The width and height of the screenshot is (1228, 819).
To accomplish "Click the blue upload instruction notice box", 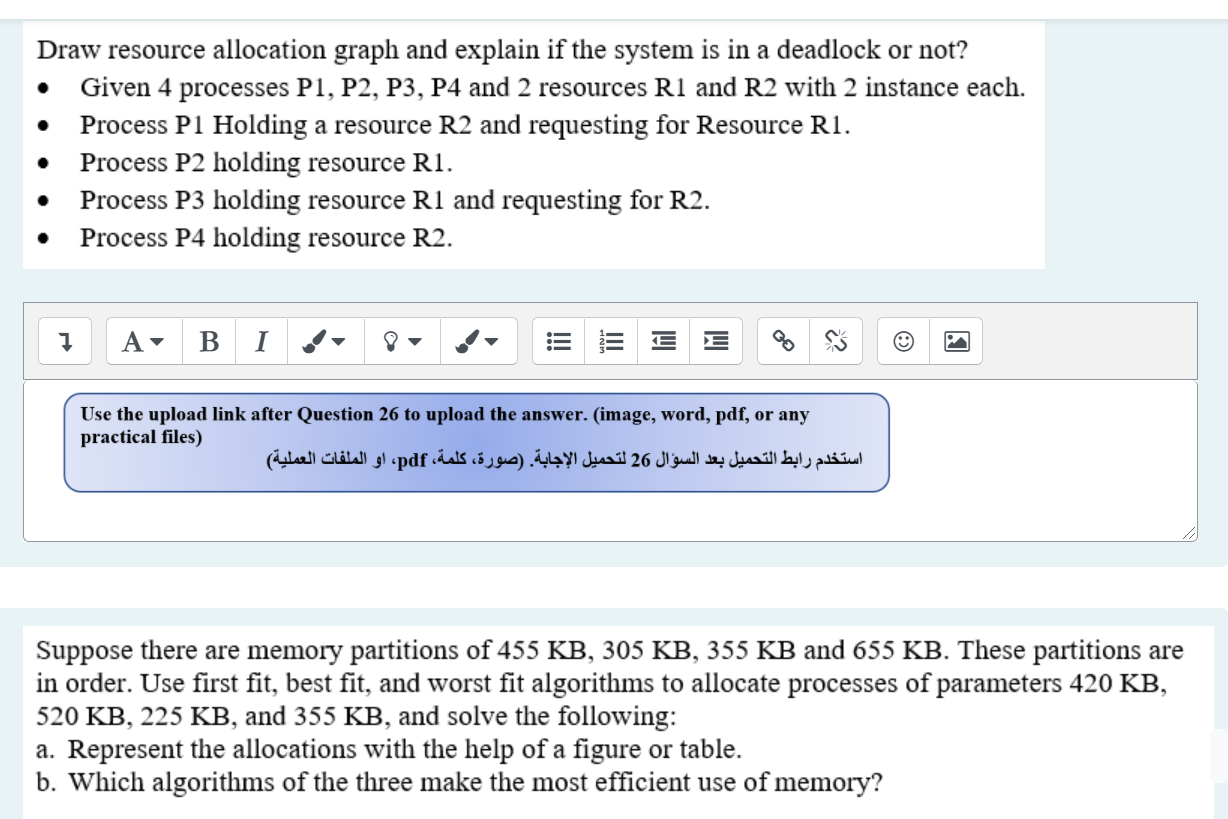I will pos(476,442).
